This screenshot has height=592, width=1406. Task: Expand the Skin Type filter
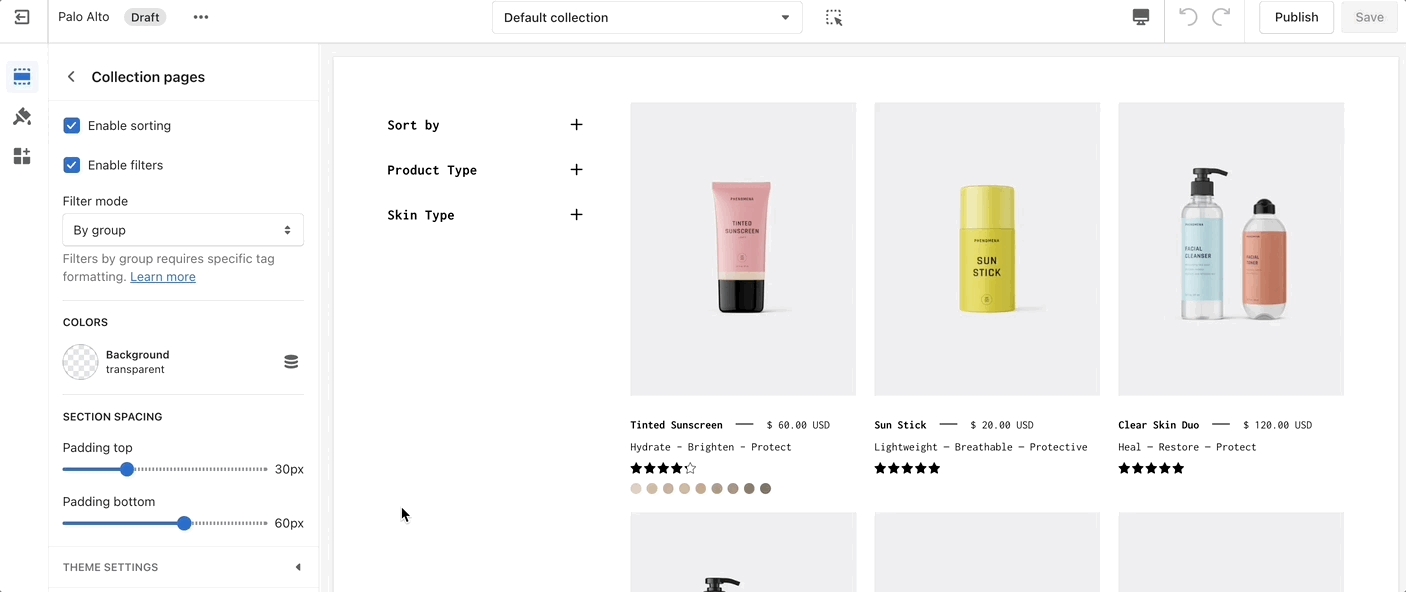coord(576,215)
